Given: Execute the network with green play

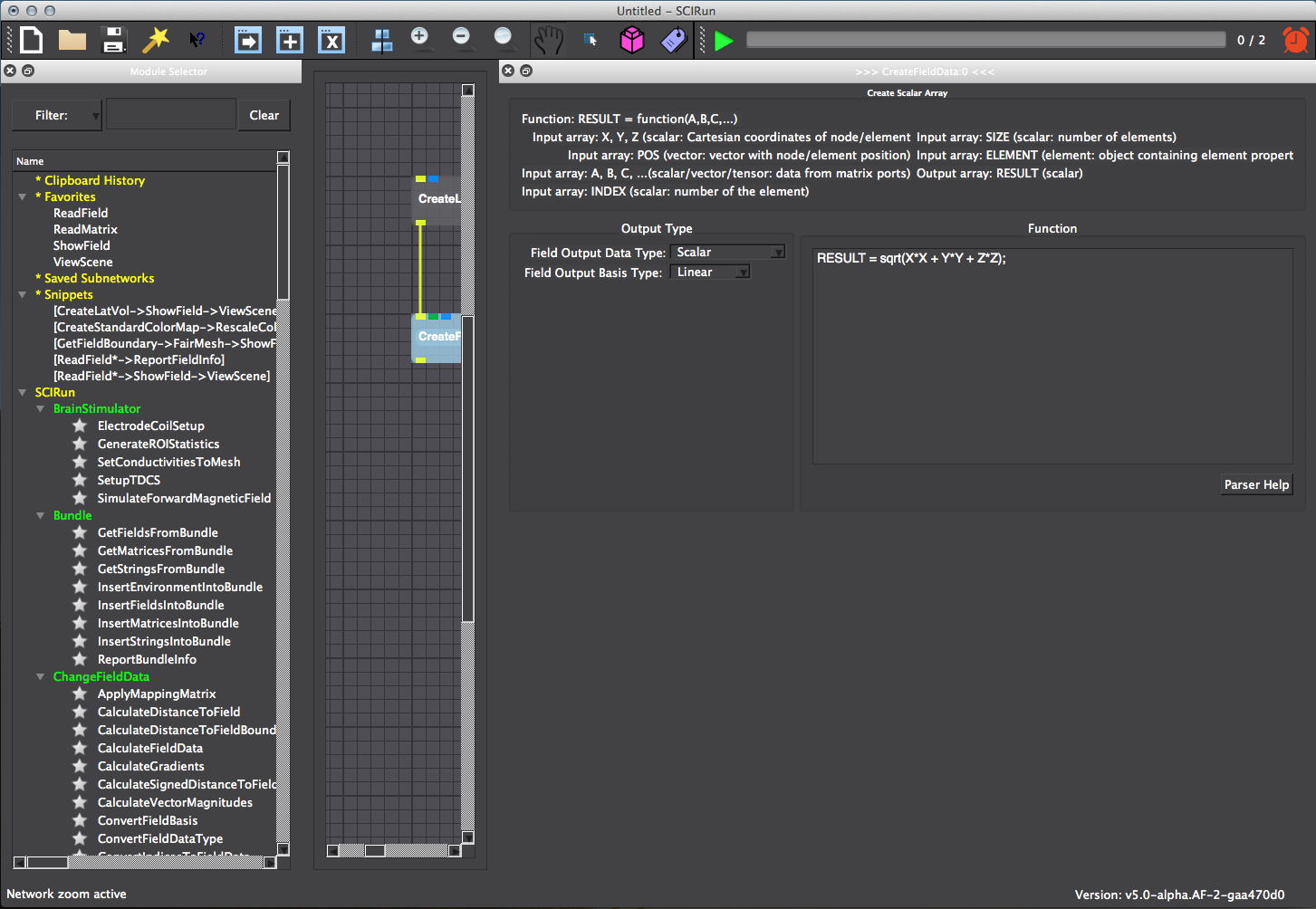Looking at the screenshot, I should pos(724,41).
